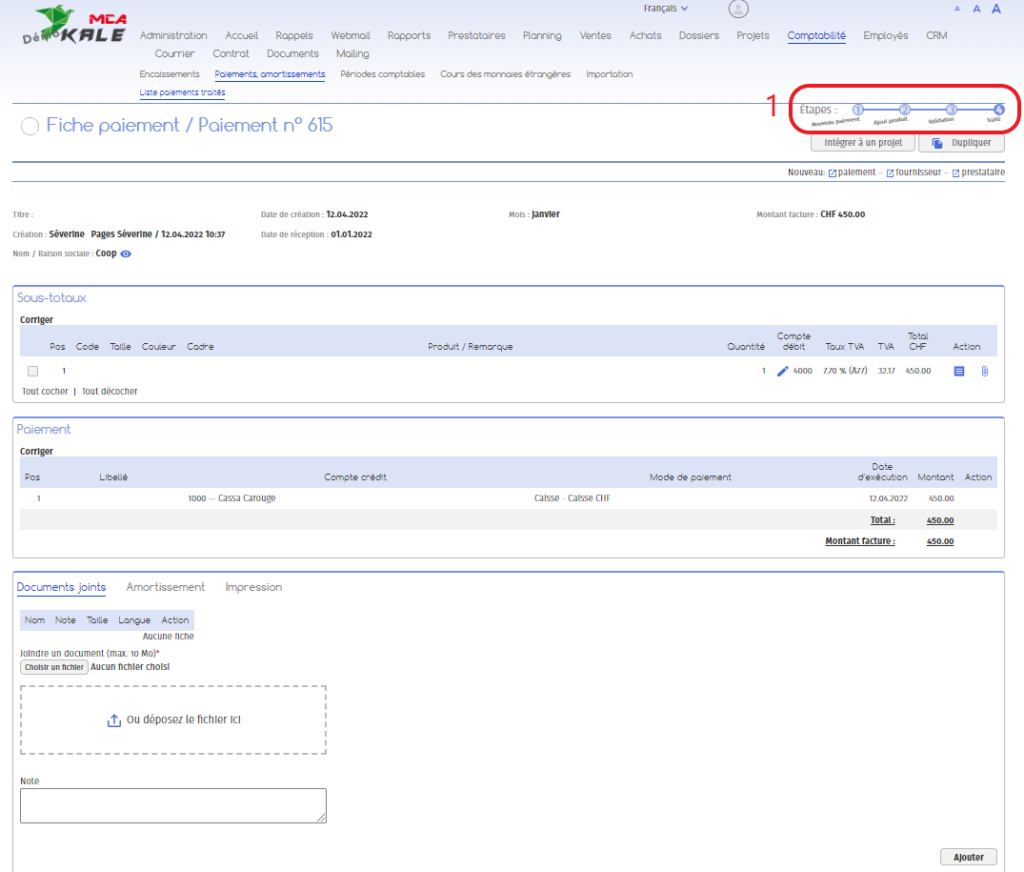
Task: Open the Comptabilité menu
Action: [x=816, y=36]
